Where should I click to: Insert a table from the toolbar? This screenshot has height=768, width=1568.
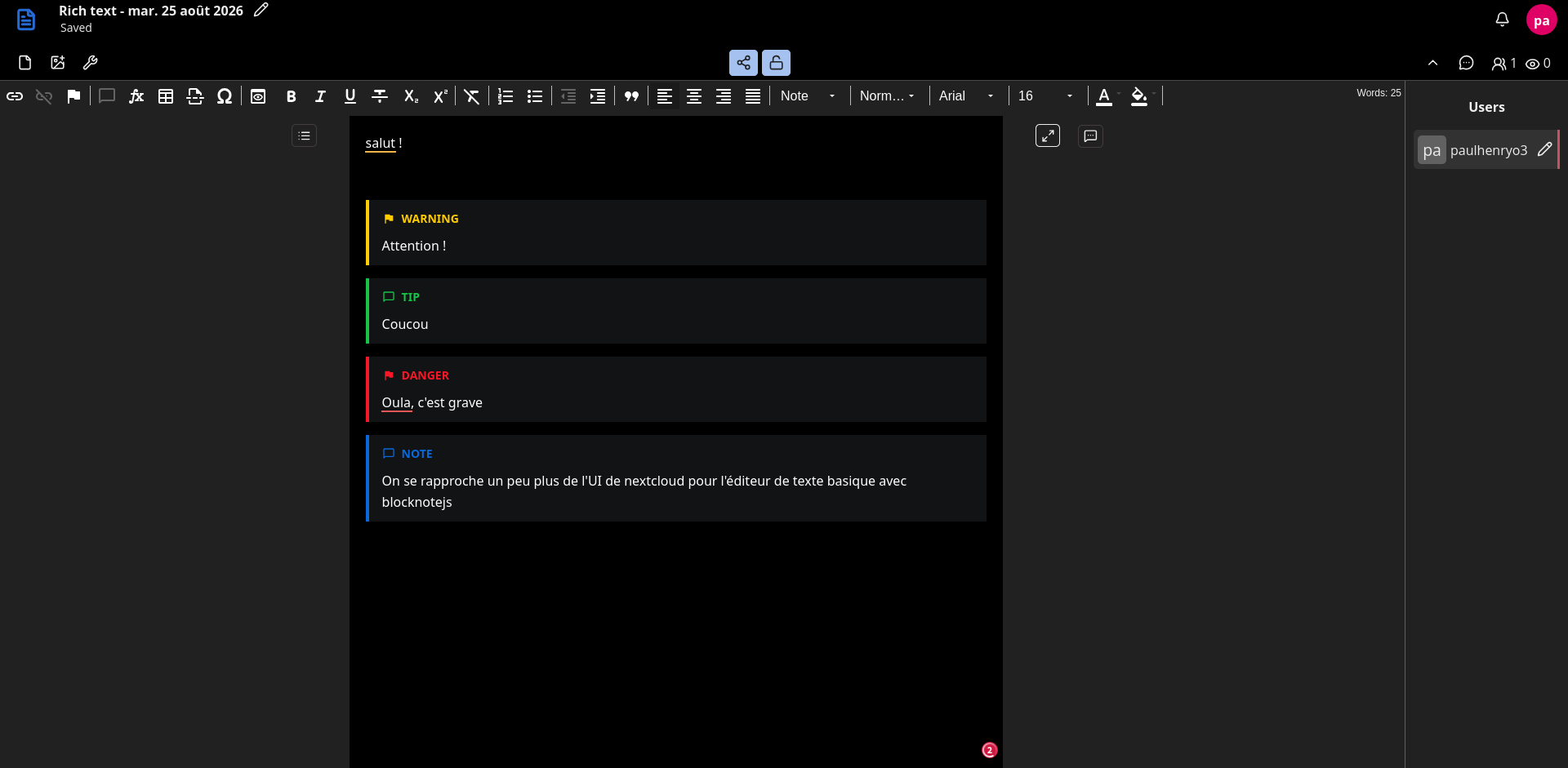pos(166,96)
